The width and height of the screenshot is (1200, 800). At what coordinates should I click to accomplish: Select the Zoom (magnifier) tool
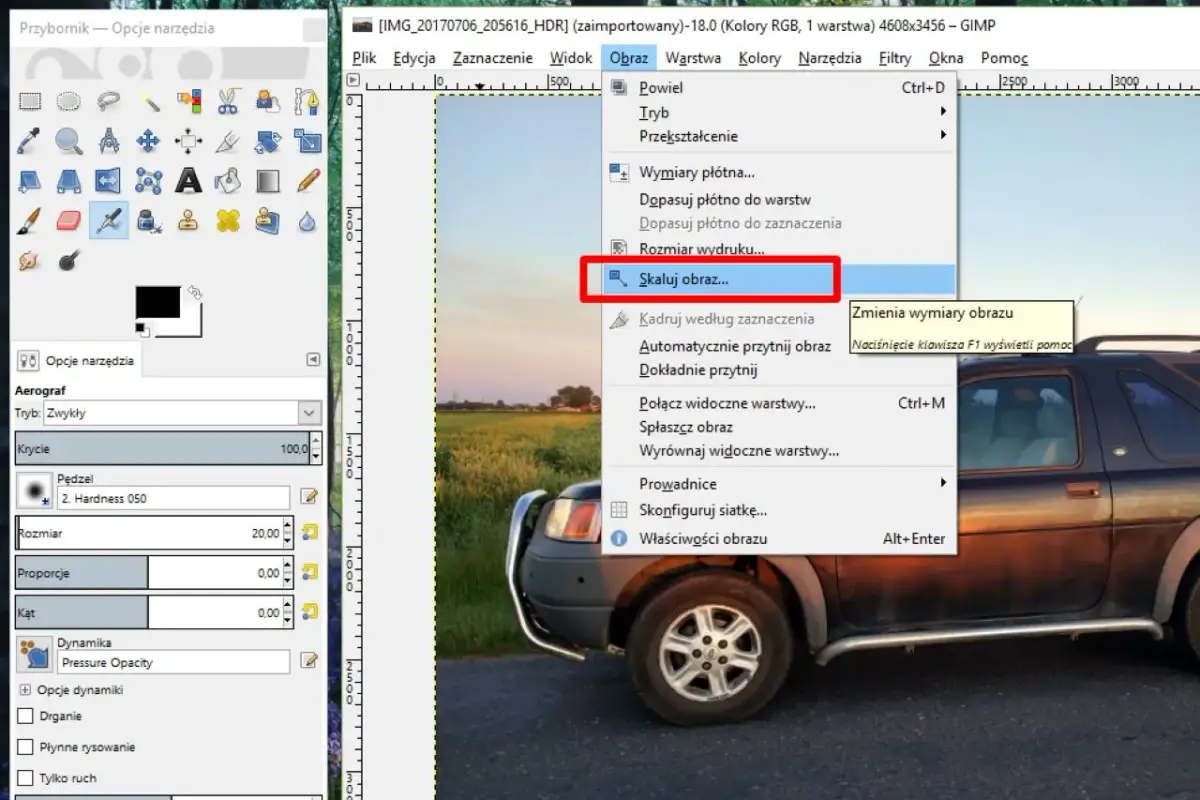point(69,141)
